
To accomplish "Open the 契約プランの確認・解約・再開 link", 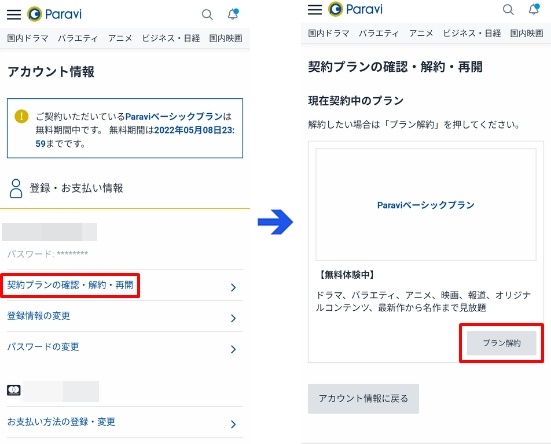I will 70,285.
